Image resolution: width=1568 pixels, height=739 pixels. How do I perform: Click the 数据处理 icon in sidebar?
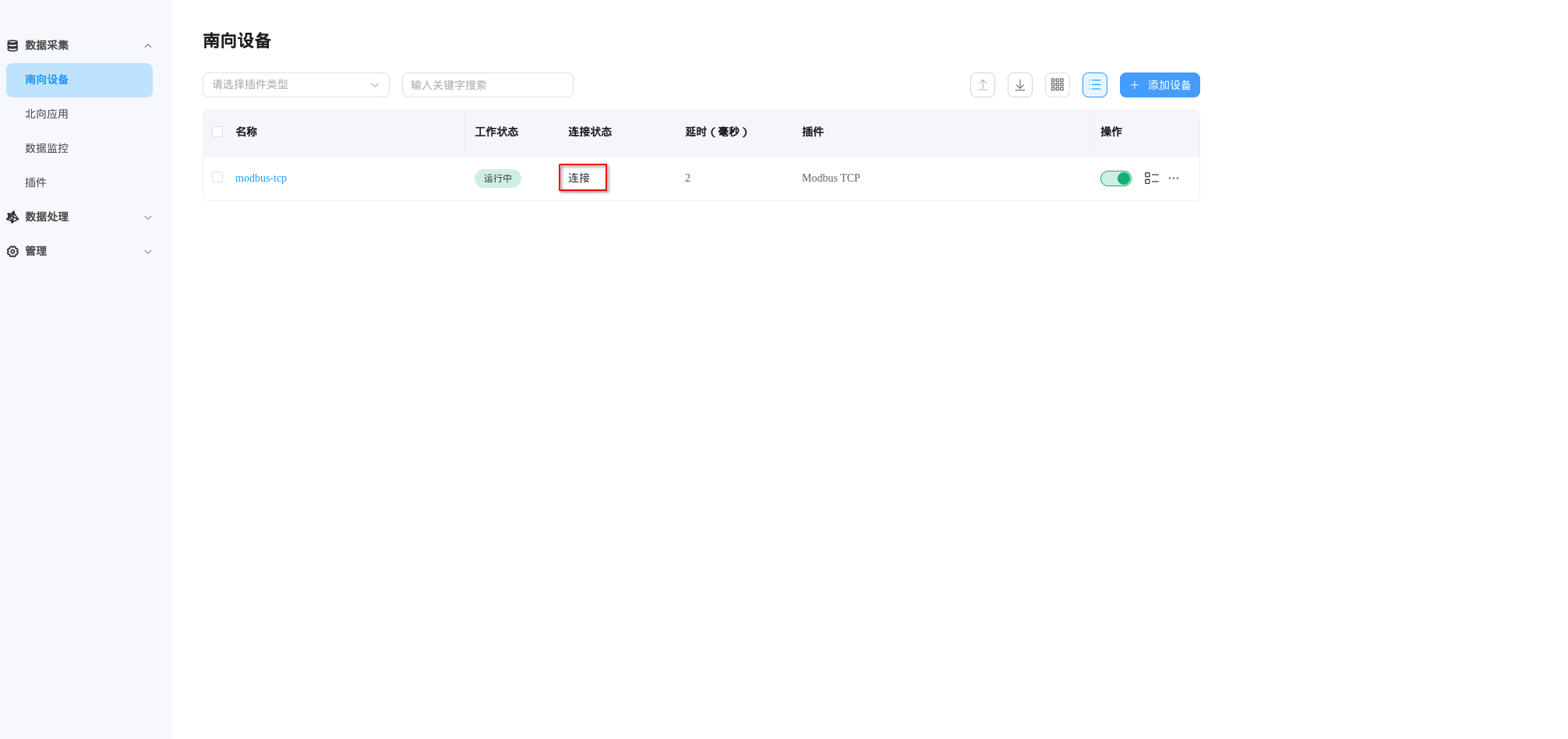pos(12,217)
